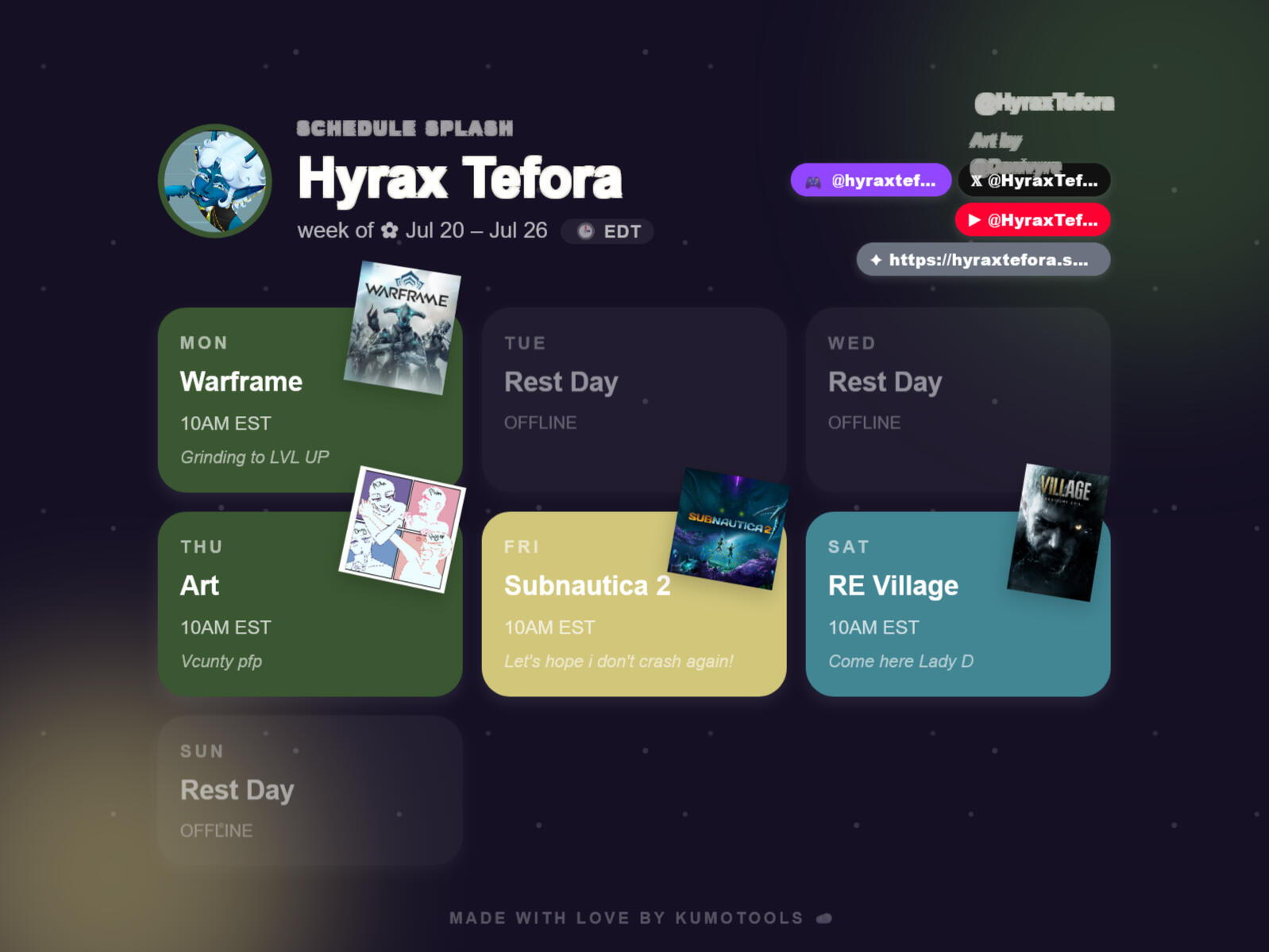
Task: Open the purple @hyraxtef... gamepad handle pill
Action: 871,180
